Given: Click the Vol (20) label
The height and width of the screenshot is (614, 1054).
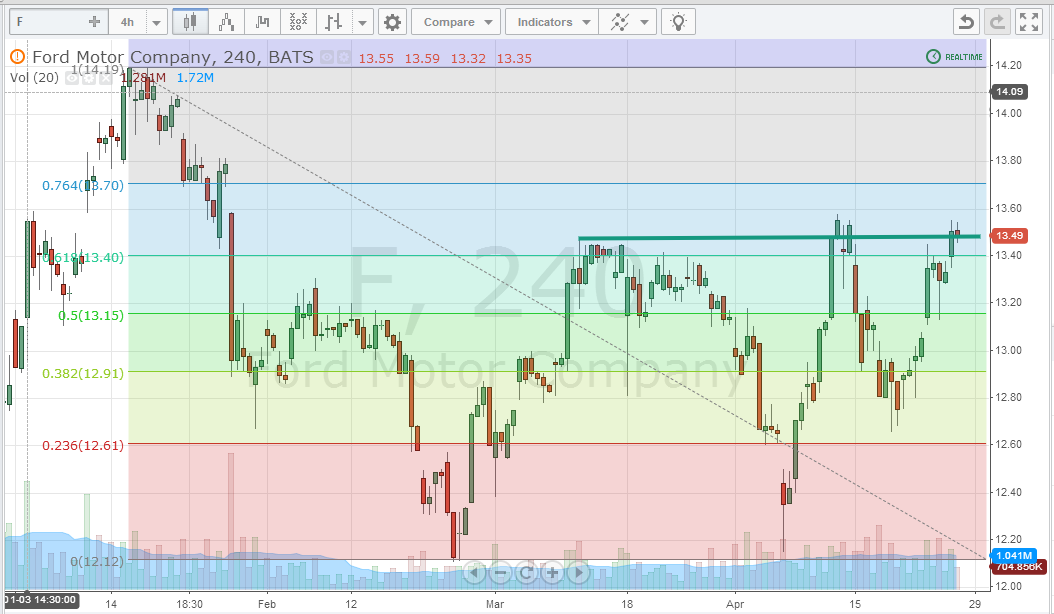Looking at the screenshot, I should pyautogui.click(x=34, y=78).
